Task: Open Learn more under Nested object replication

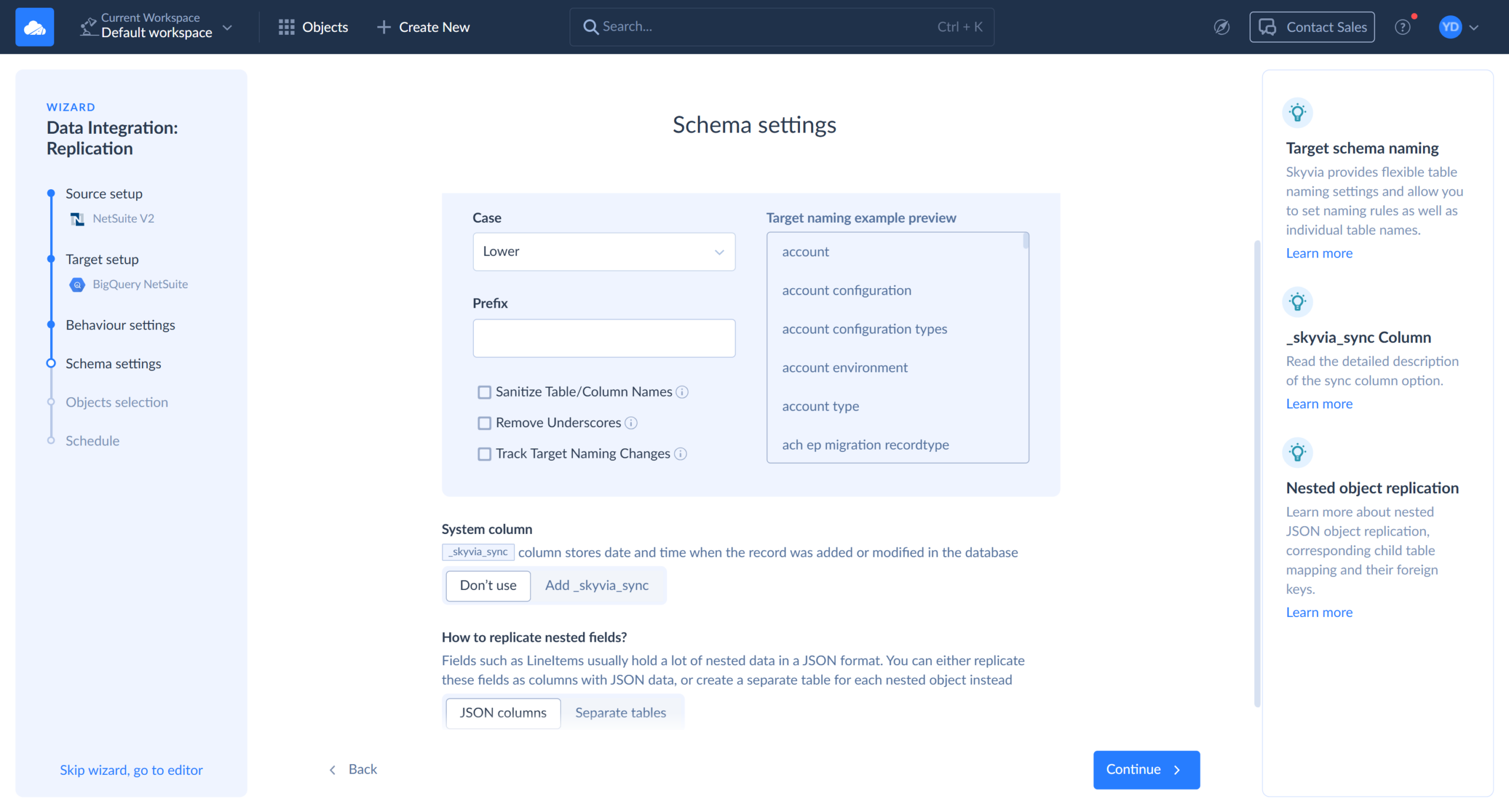Action: (x=1319, y=613)
